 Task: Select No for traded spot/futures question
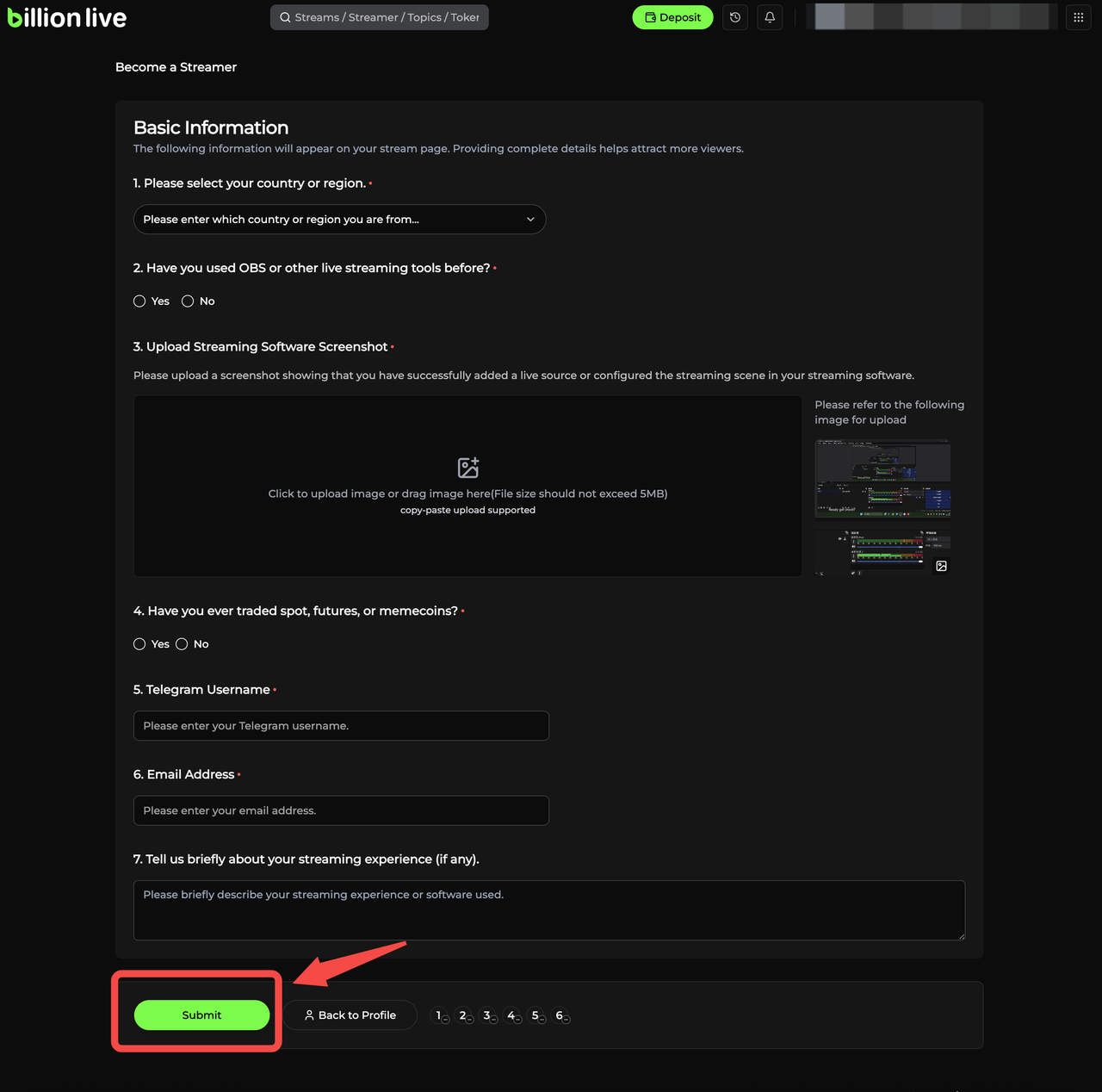pos(182,644)
